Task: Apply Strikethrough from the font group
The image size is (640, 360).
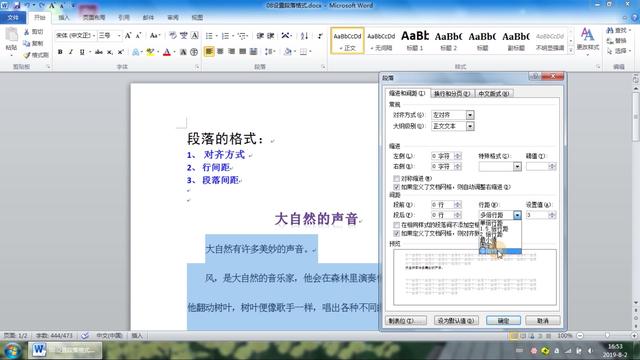Action: (99, 52)
